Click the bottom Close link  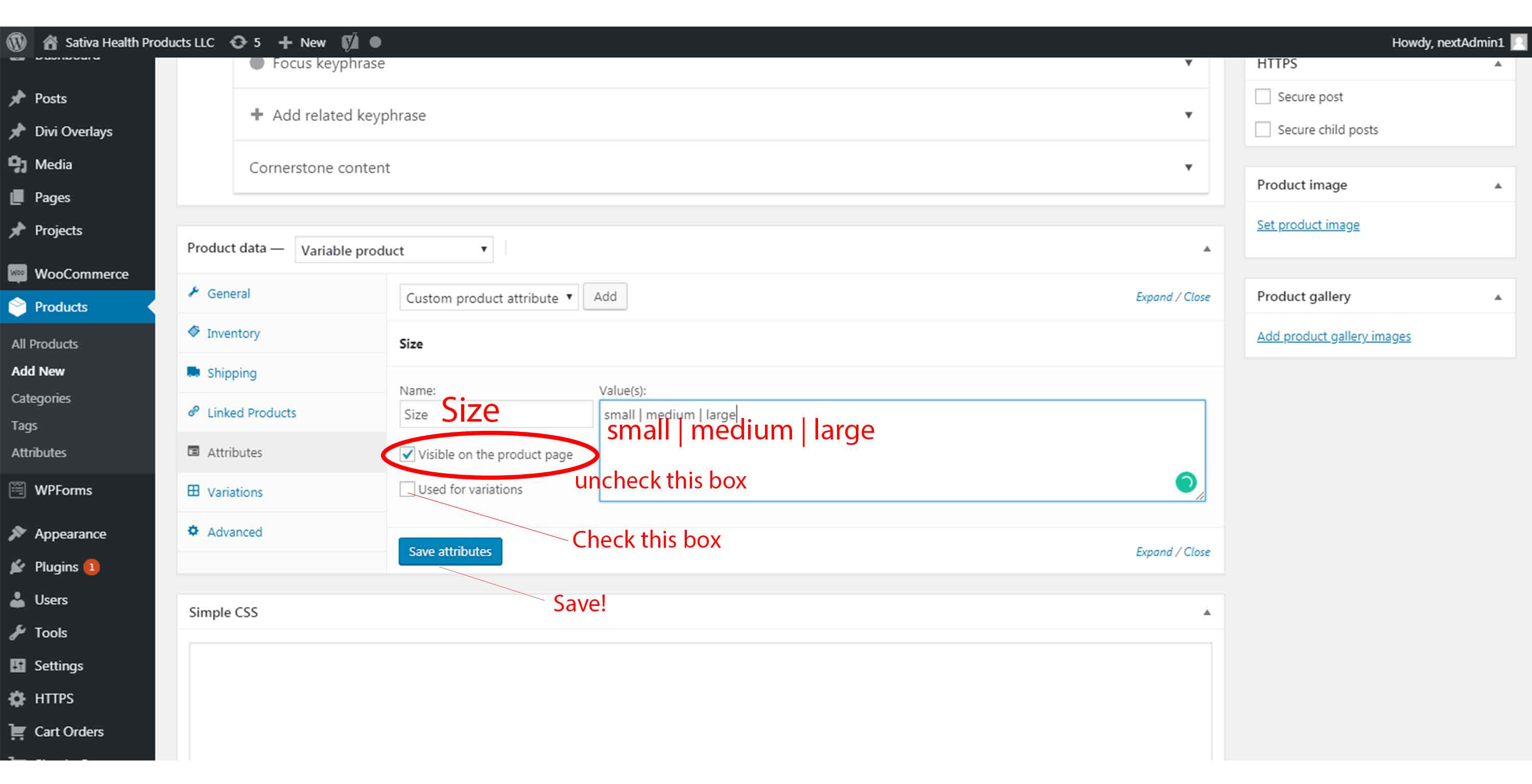(1196, 551)
